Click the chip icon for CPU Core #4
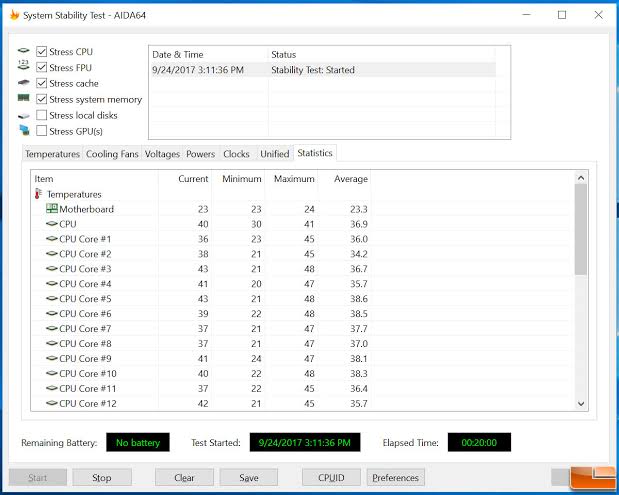Viewport: 619px width, 495px height. [x=52, y=283]
